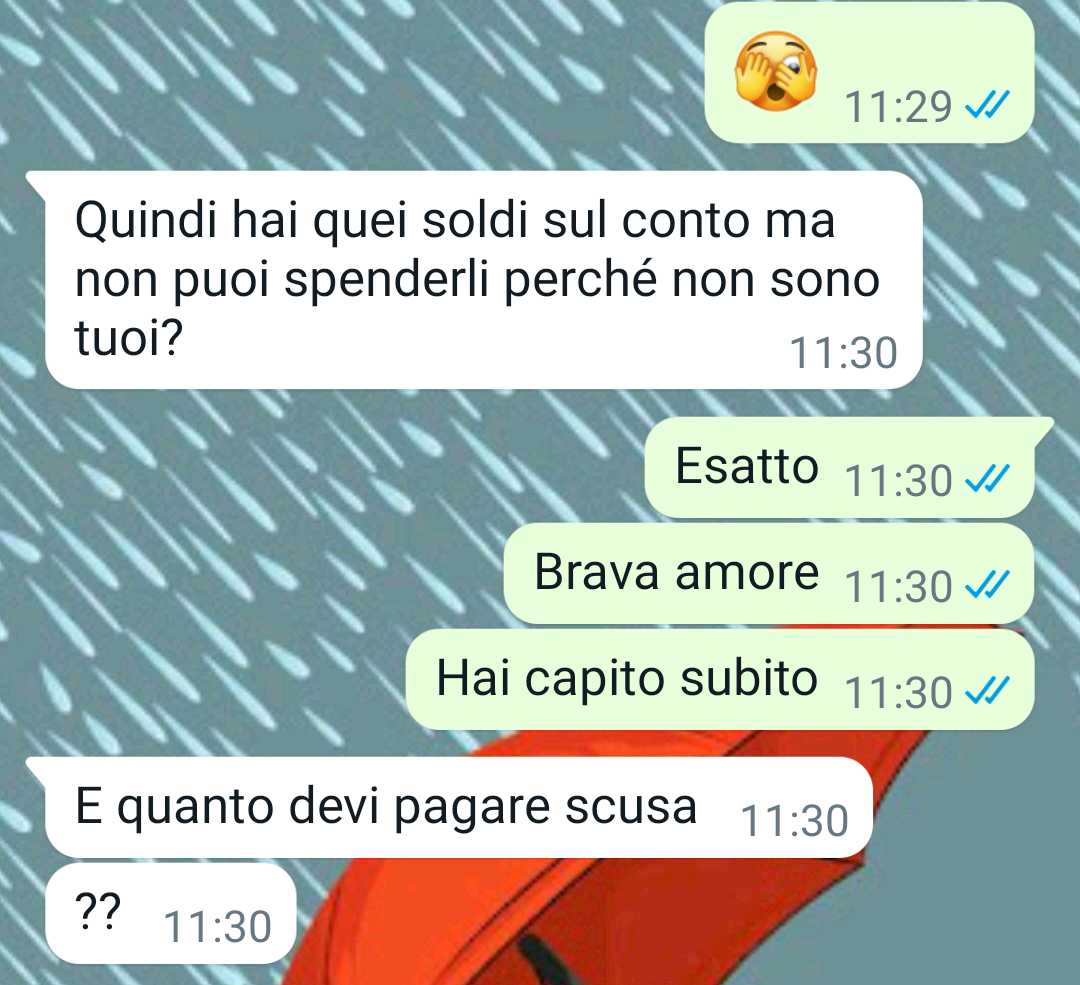Select the 'Brava amore' message text
This screenshot has height=985, width=1080.
[676, 572]
